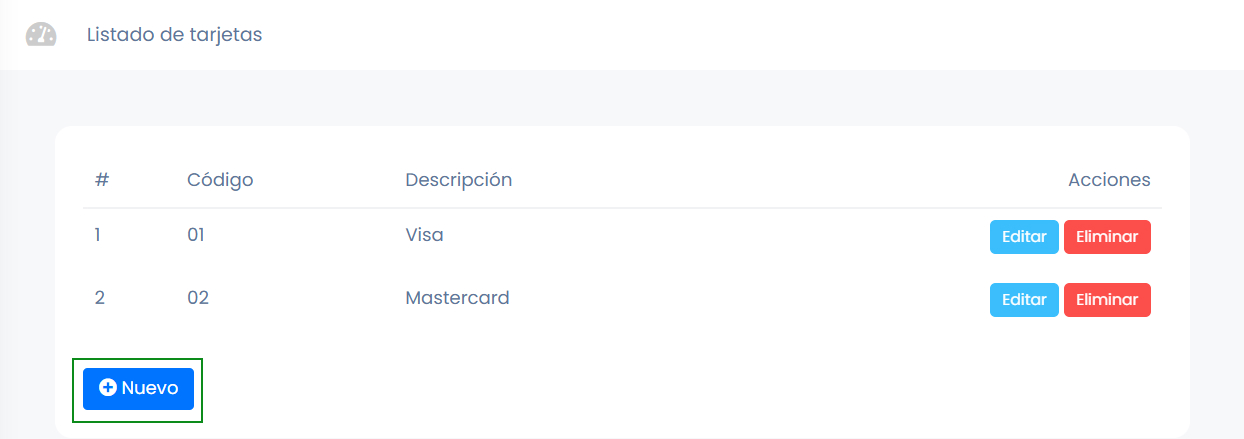Click the dashboard gauge icon
This screenshot has width=1244, height=439.
click(x=41, y=35)
